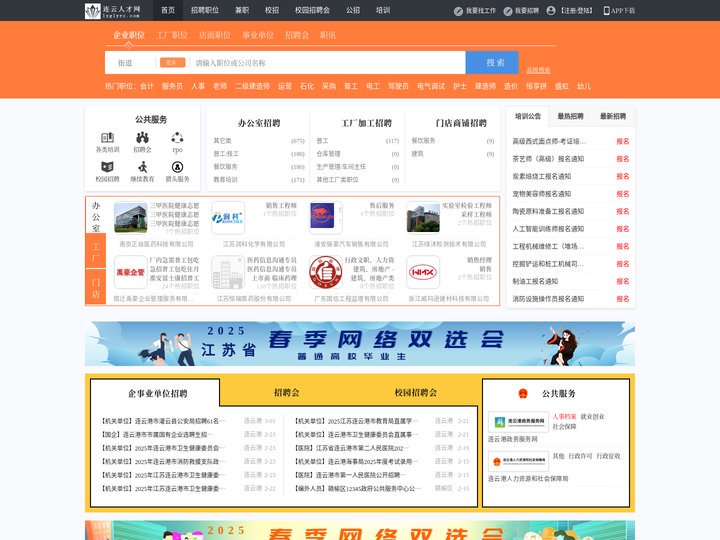Switch to the 培训公告 tab
This screenshot has height=540, width=720.
528,116
